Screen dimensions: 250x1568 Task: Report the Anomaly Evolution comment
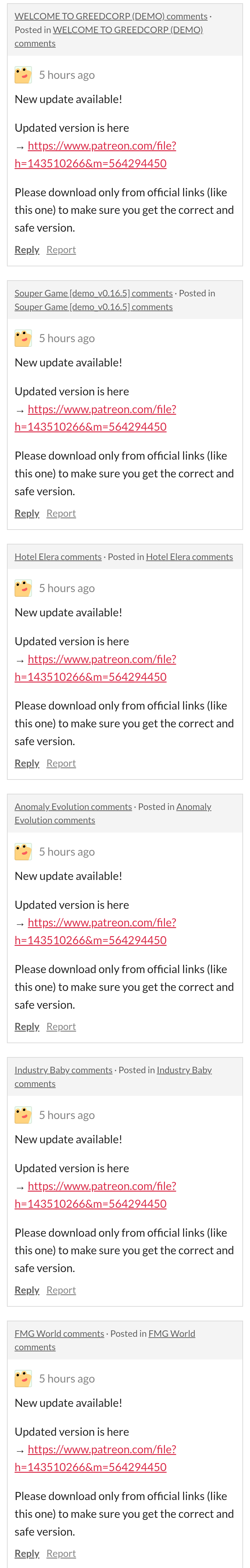point(61,1026)
